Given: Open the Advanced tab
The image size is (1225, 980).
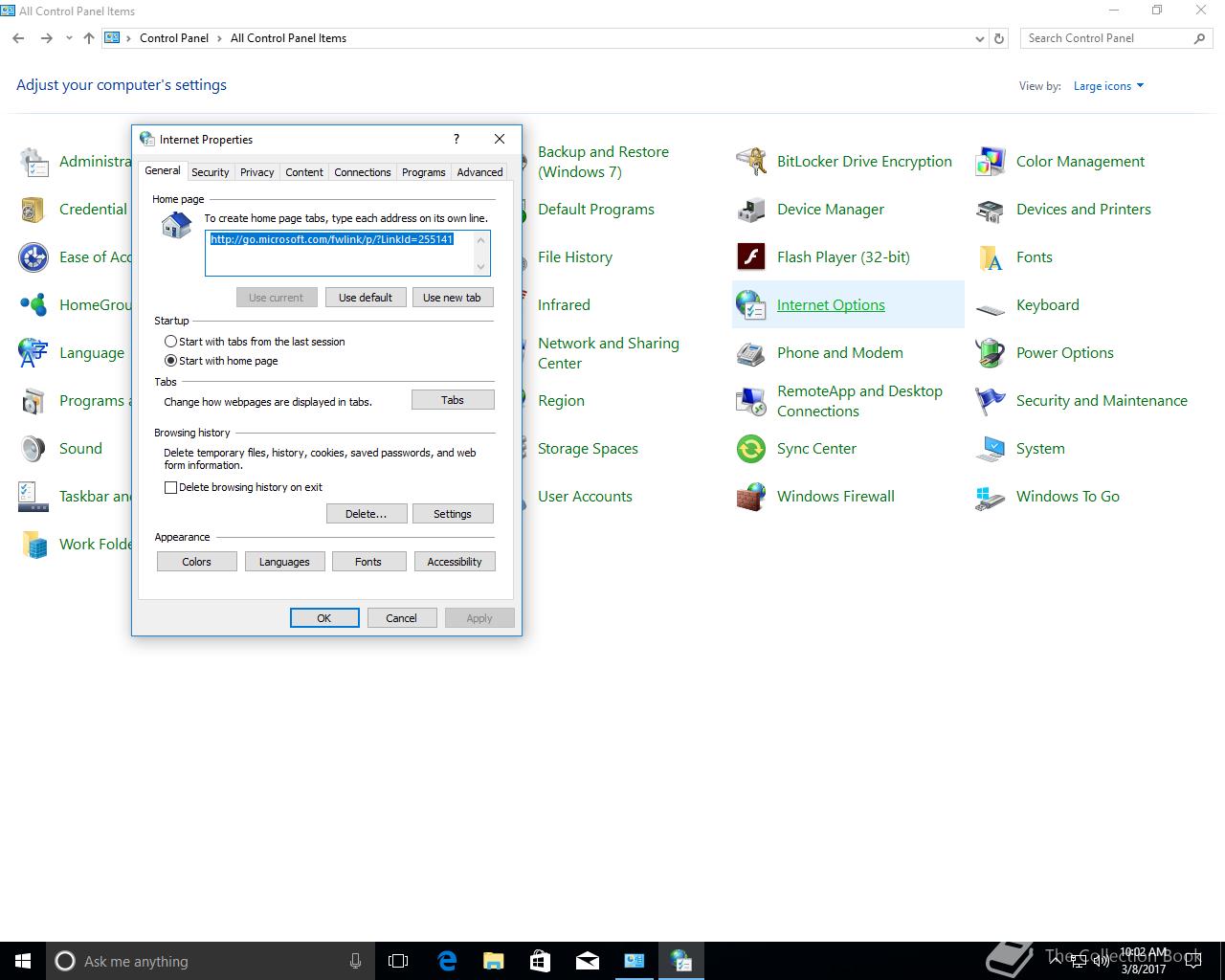Looking at the screenshot, I should click(479, 172).
